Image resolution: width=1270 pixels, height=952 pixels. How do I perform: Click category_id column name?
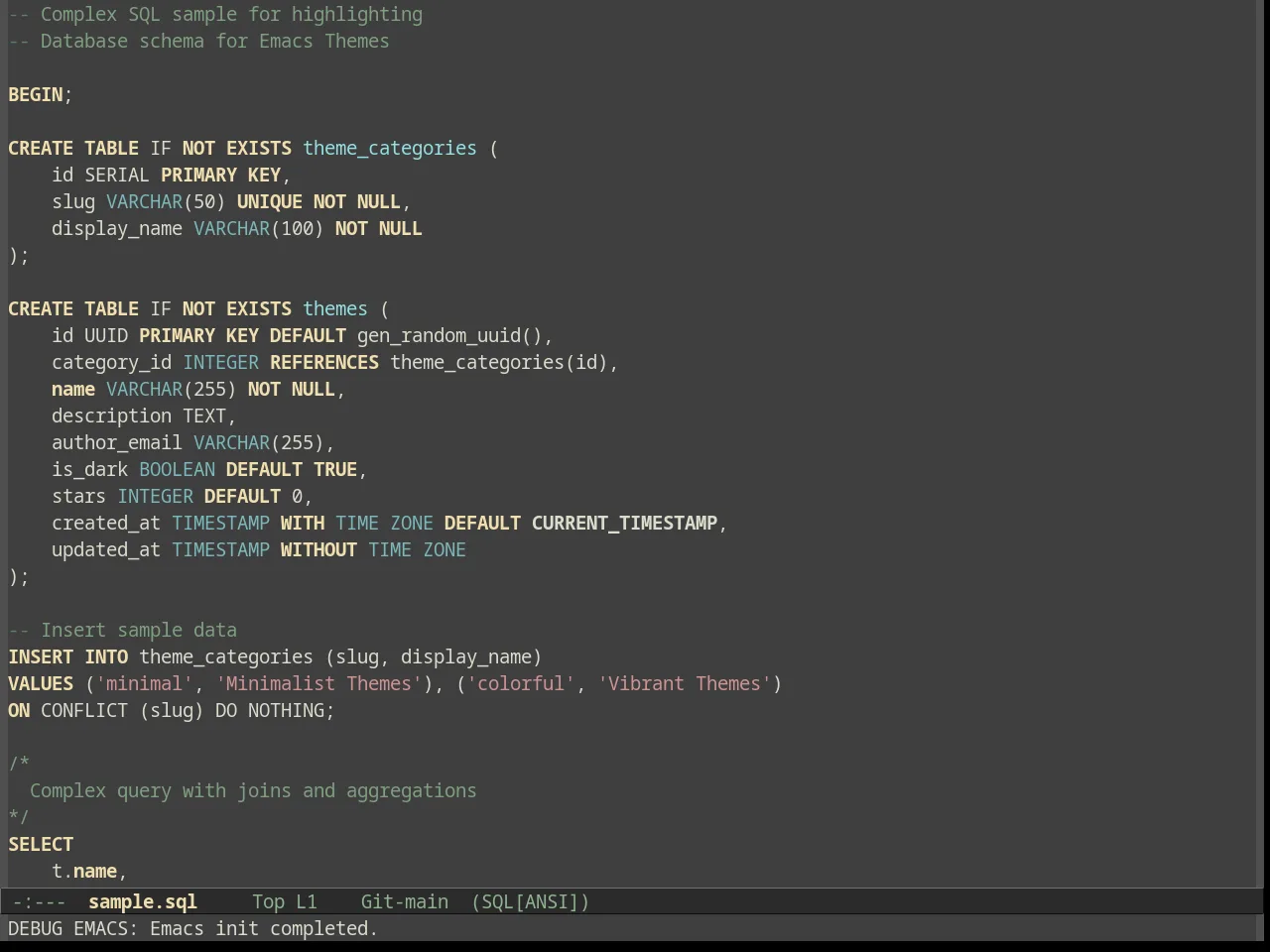tap(112, 363)
